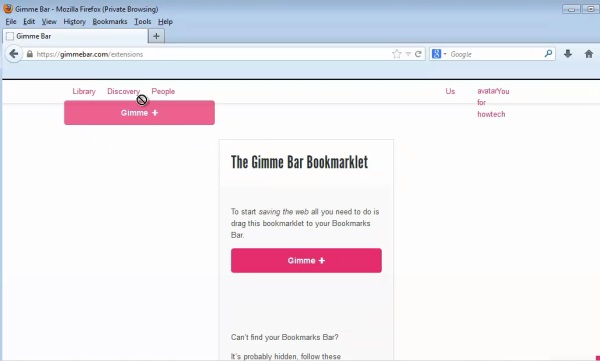Open a new tab with plus button
Image resolution: width=600 pixels, height=361 pixels.
(156, 36)
